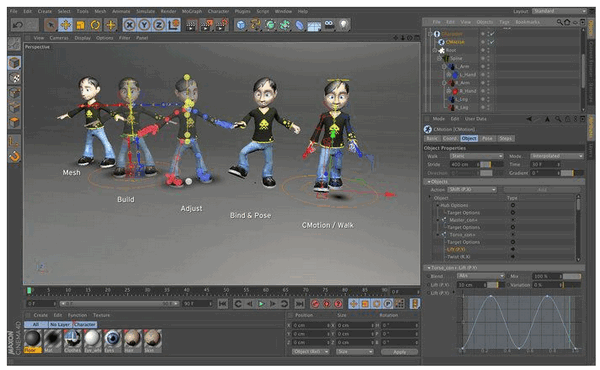This screenshot has height=370, width=600.
Task: Open the Blend dropdown
Action: click(481, 276)
